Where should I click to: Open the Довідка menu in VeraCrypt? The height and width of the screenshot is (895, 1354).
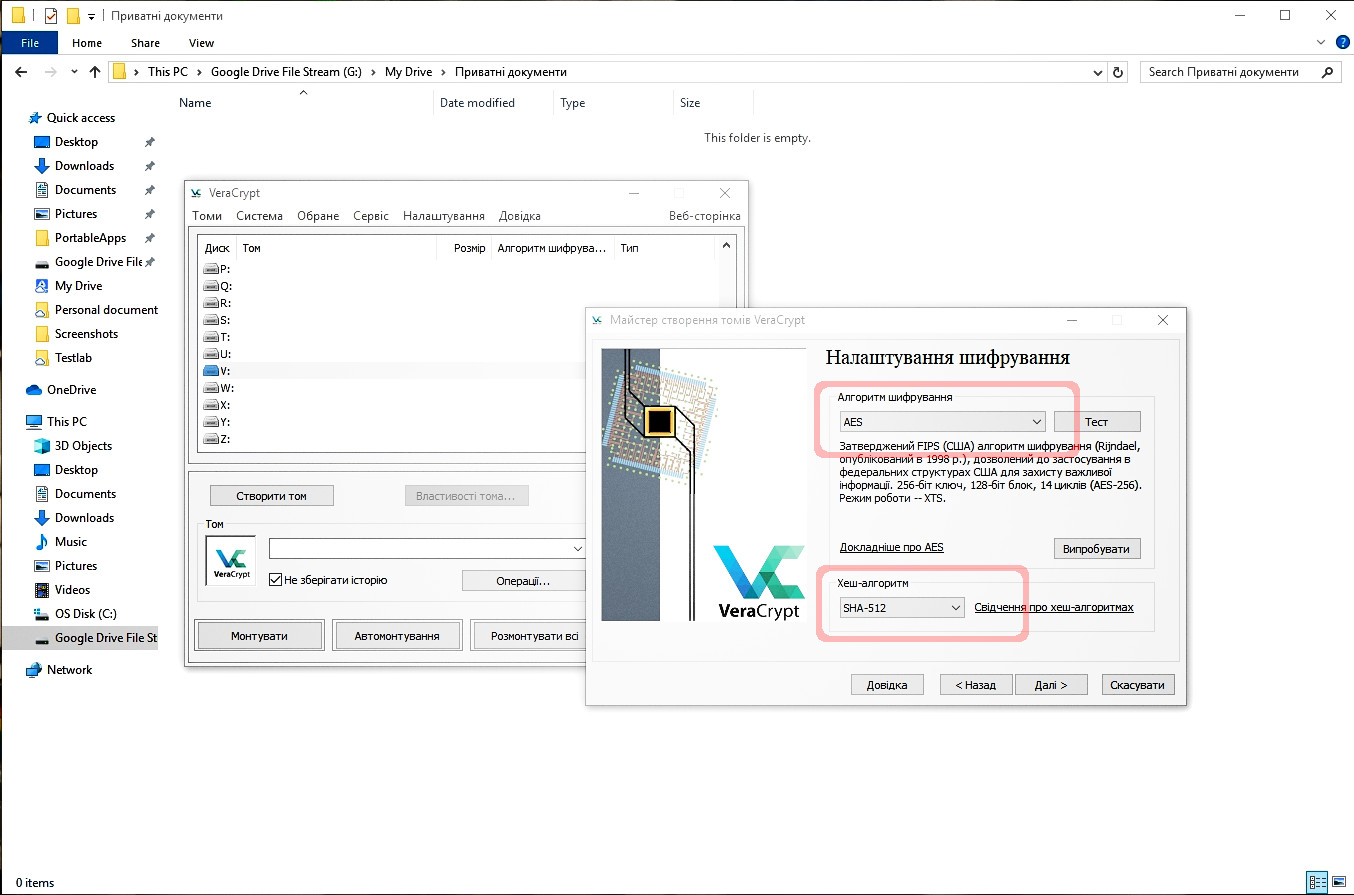(519, 216)
